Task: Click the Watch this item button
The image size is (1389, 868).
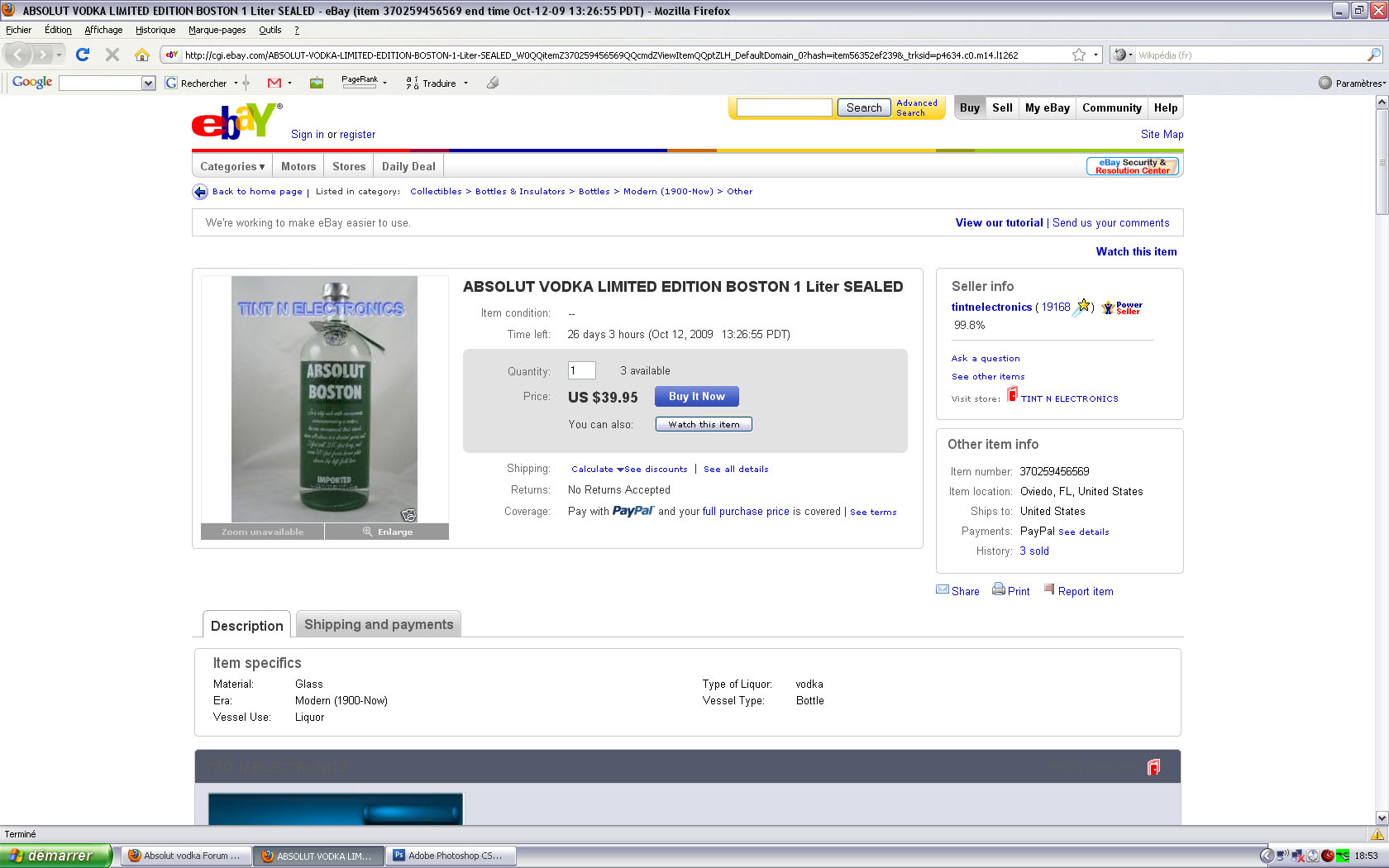Action: click(x=704, y=424)
